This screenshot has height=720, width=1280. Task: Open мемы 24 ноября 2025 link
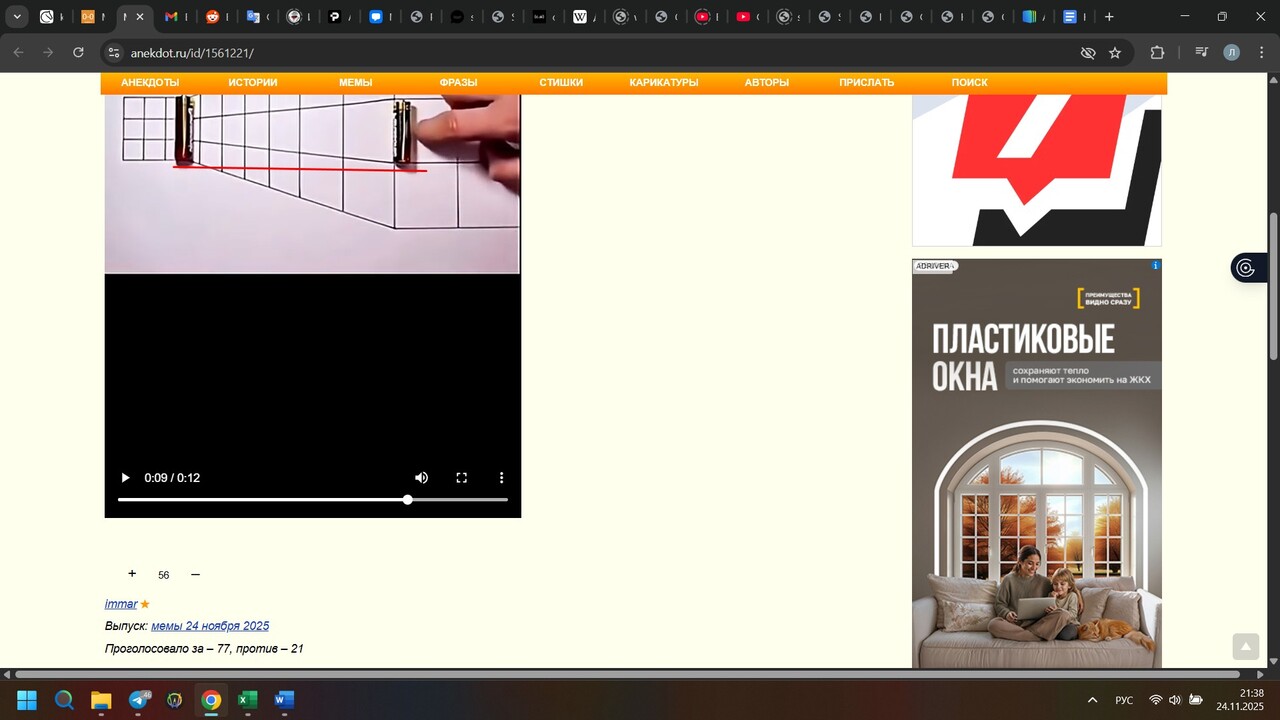coord(210,626)
